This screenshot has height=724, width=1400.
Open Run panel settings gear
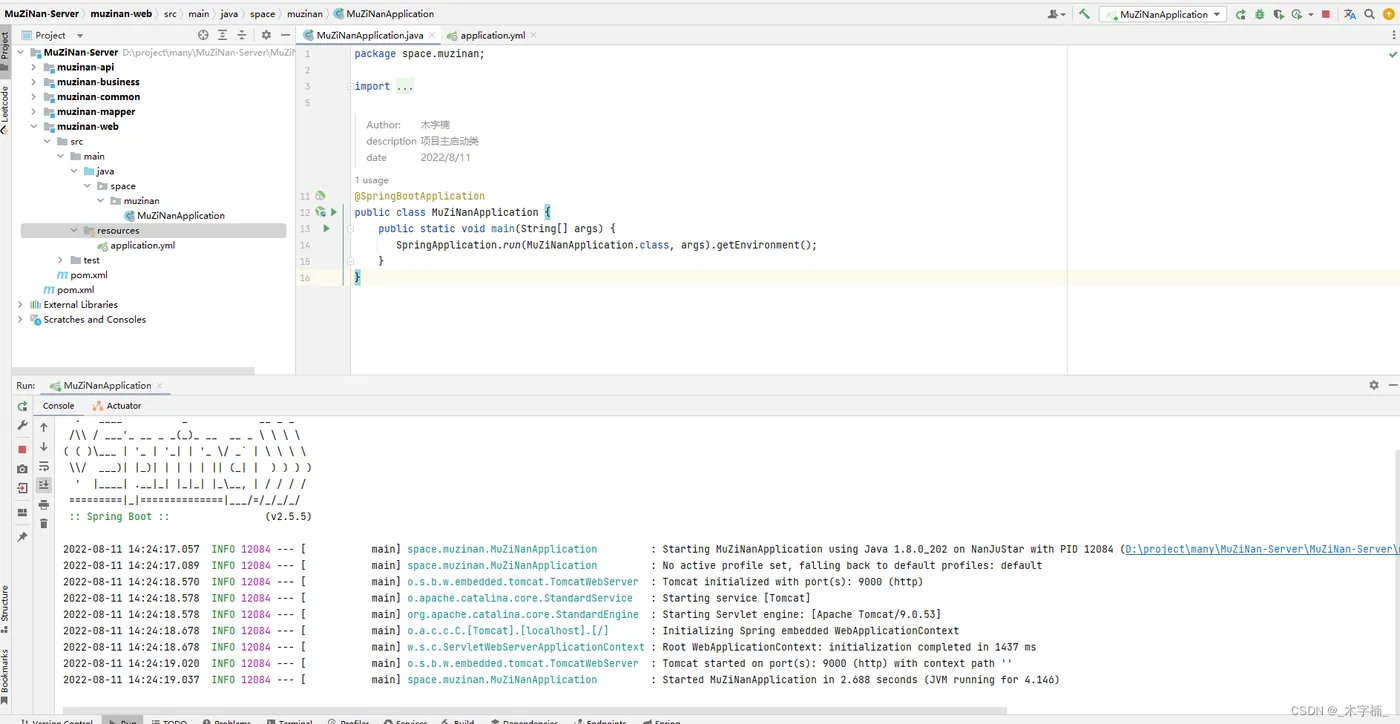(1374, 385)
